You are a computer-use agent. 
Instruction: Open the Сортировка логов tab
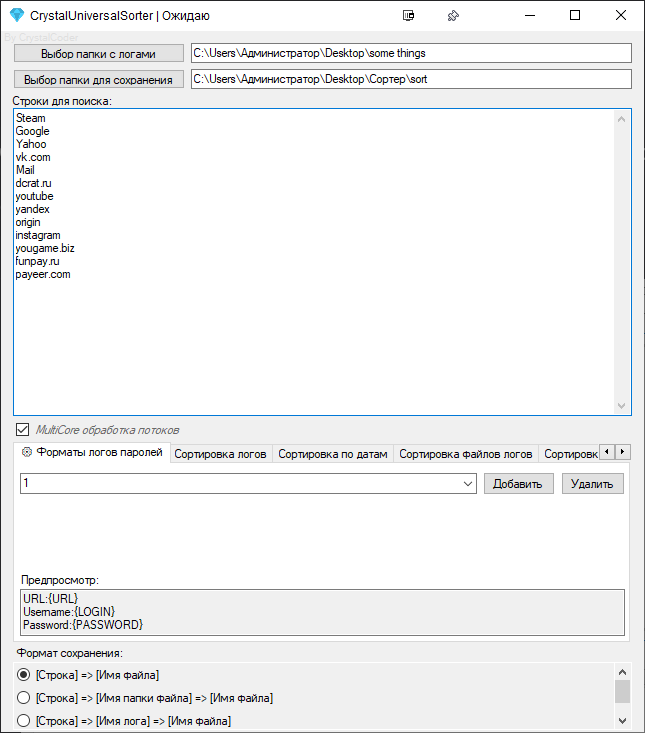220,454
